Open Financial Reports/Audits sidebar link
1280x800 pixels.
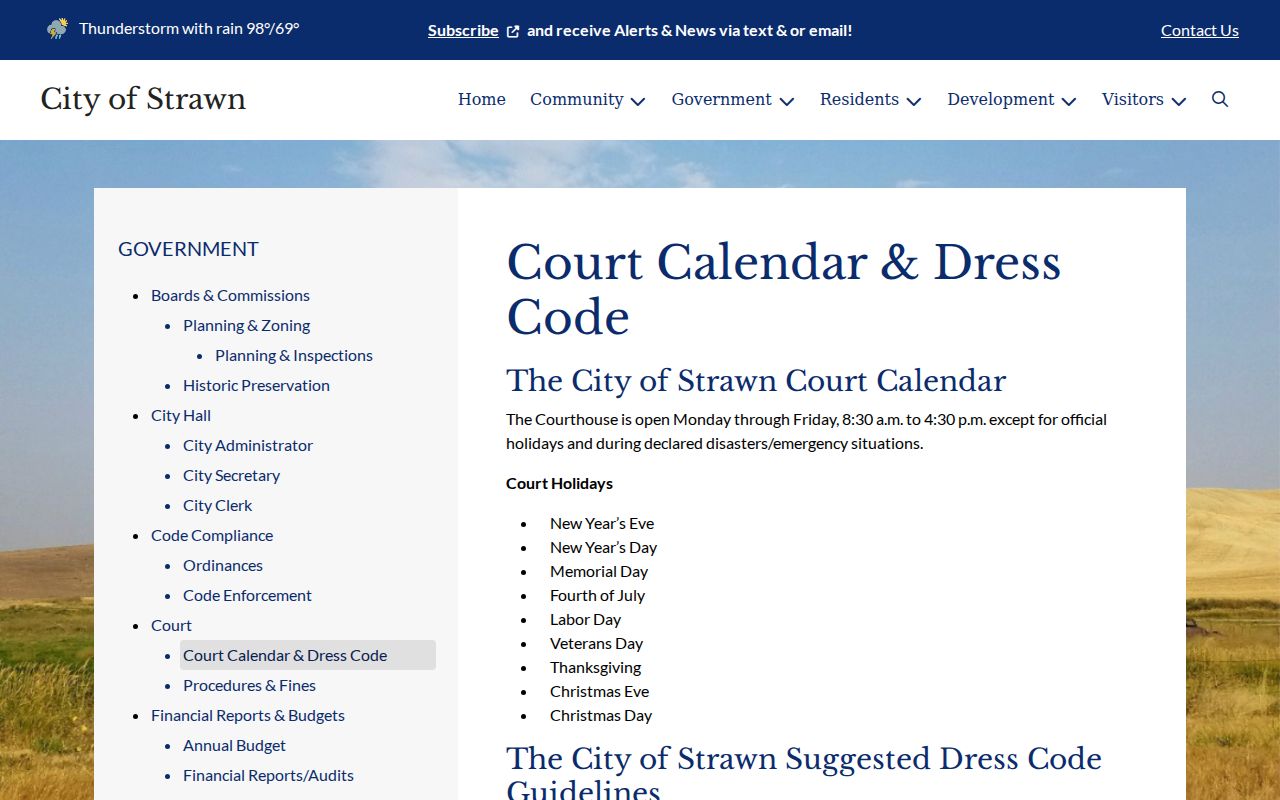[268, 775]
